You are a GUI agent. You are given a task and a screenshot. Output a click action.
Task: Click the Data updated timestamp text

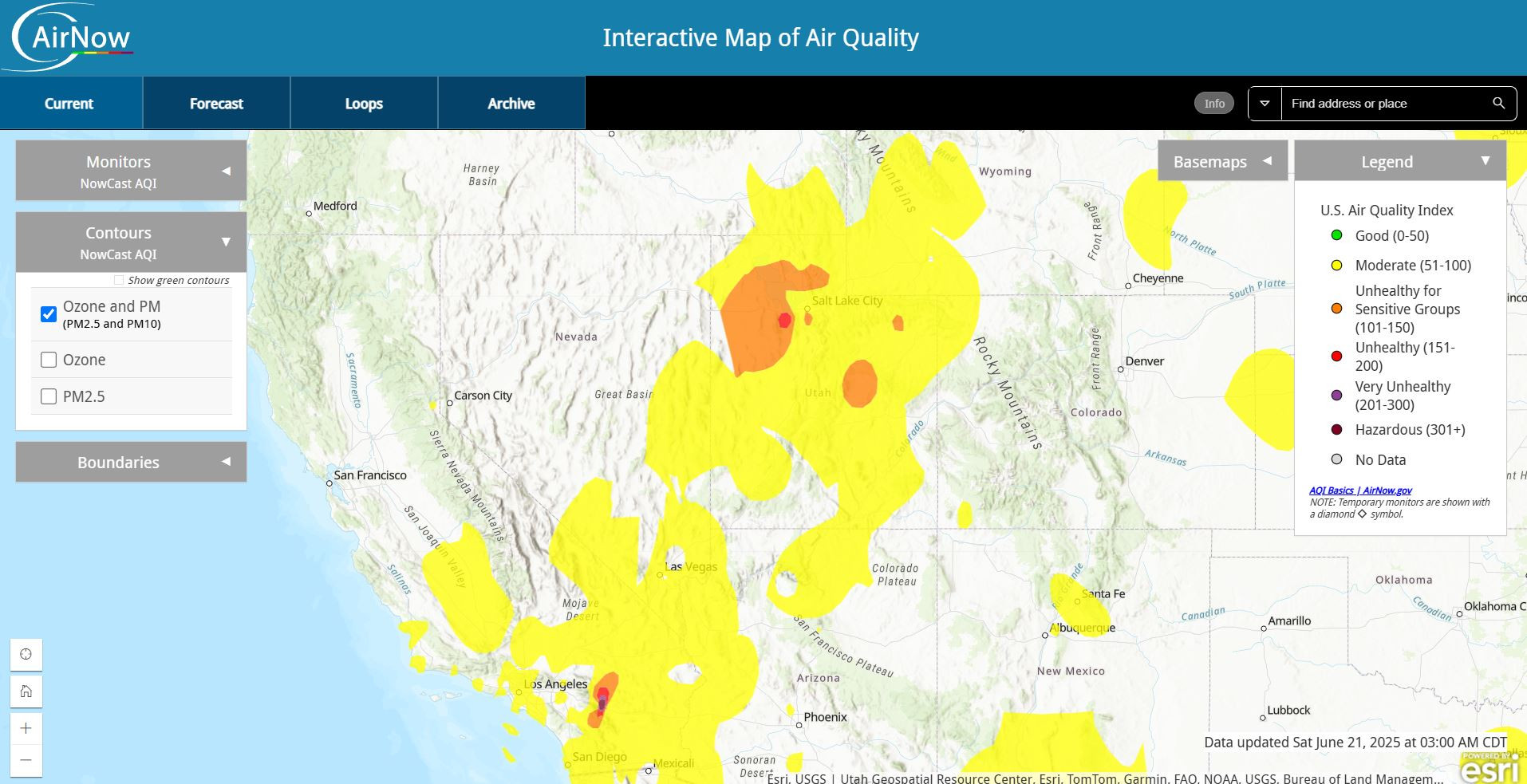pos(1355,743)
